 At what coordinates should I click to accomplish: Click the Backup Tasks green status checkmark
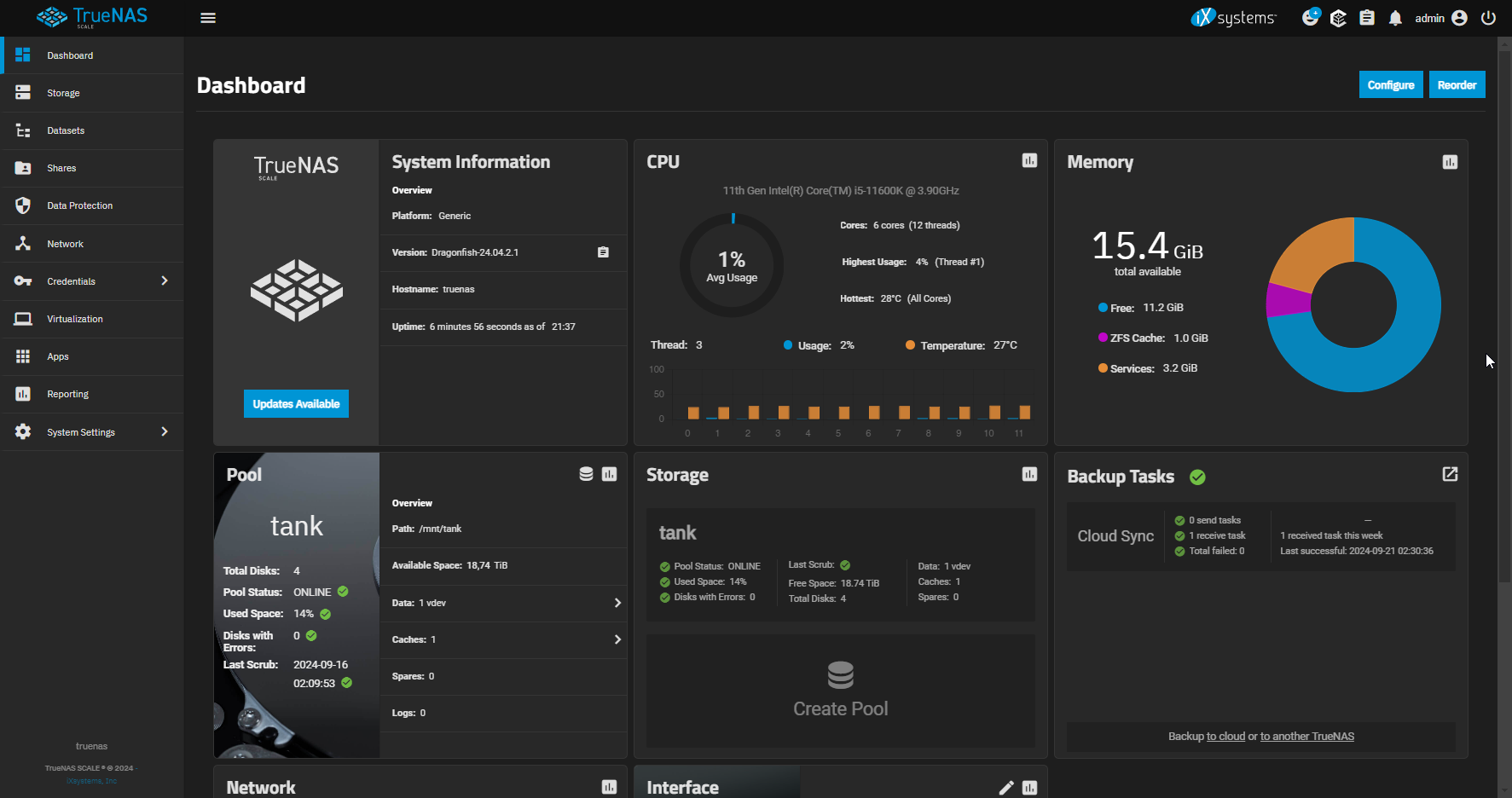[x=1197, y=477]
